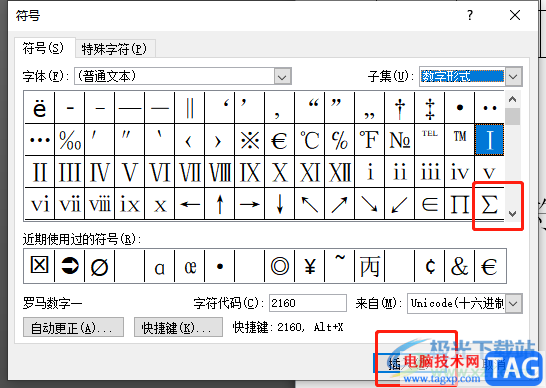
Task: Select the southeast arrow ↘ symbol
Action: [369, 204]
